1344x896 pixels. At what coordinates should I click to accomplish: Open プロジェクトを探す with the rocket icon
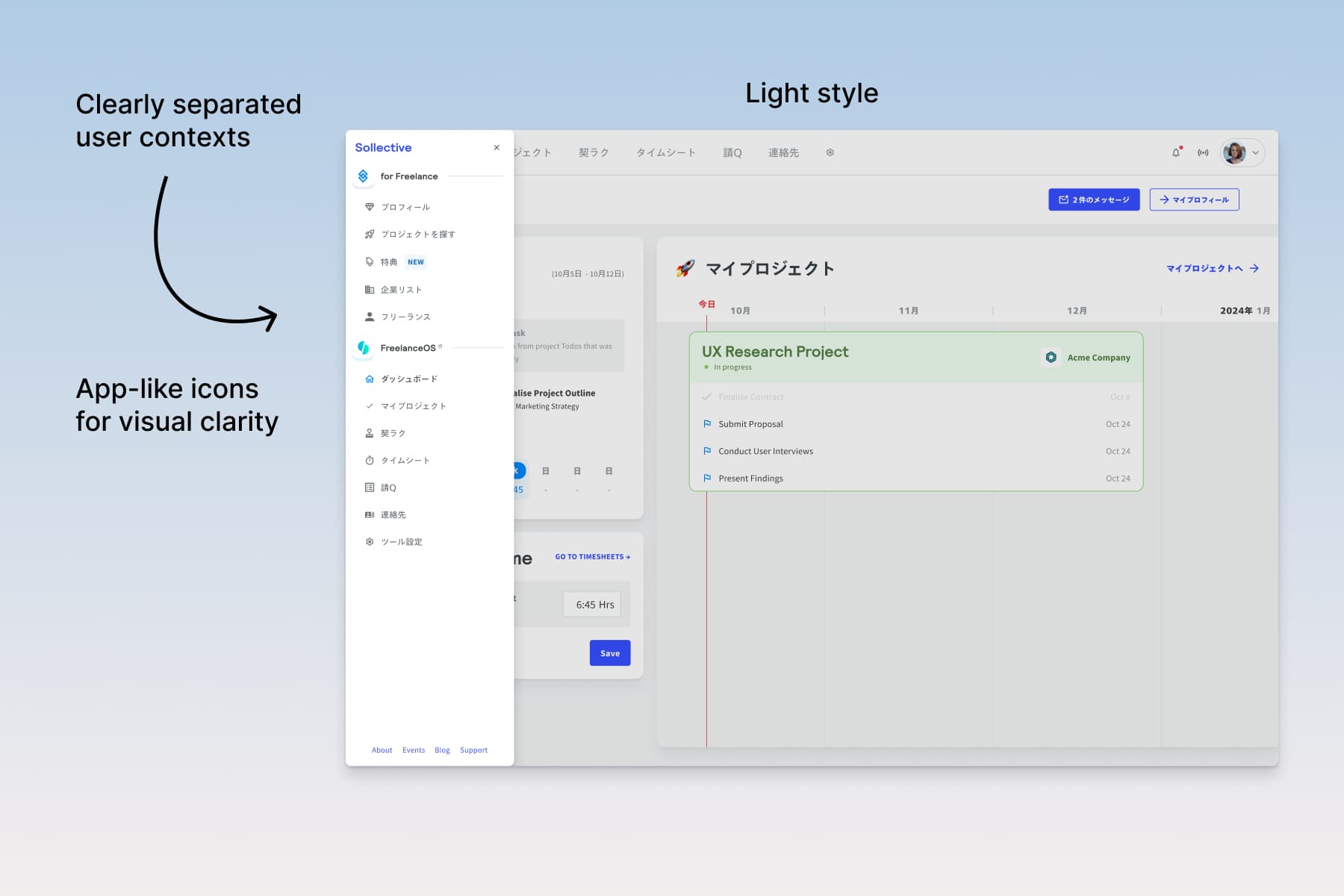pos(370,234)
